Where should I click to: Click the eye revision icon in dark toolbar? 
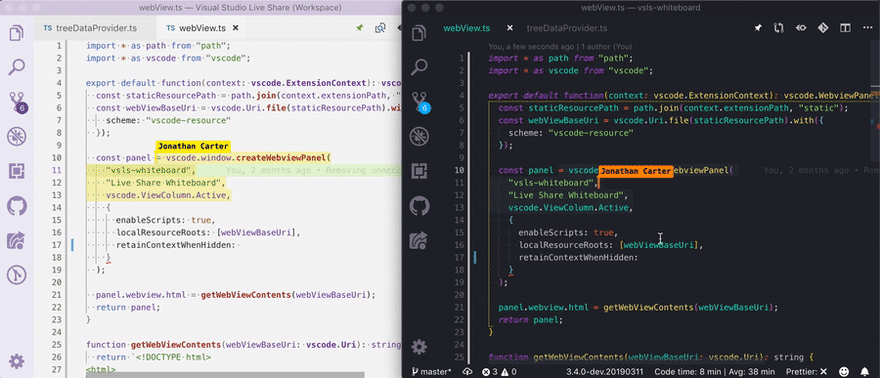pyautogui.click(x=801, y=28)
